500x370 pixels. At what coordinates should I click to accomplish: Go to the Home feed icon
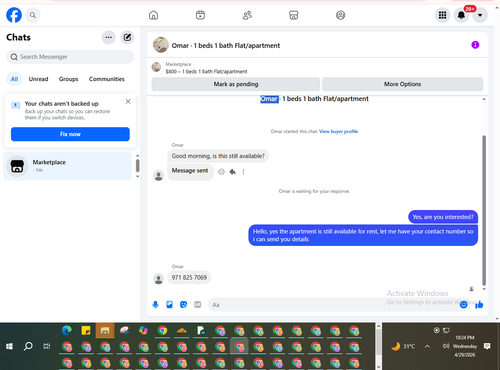153,15
